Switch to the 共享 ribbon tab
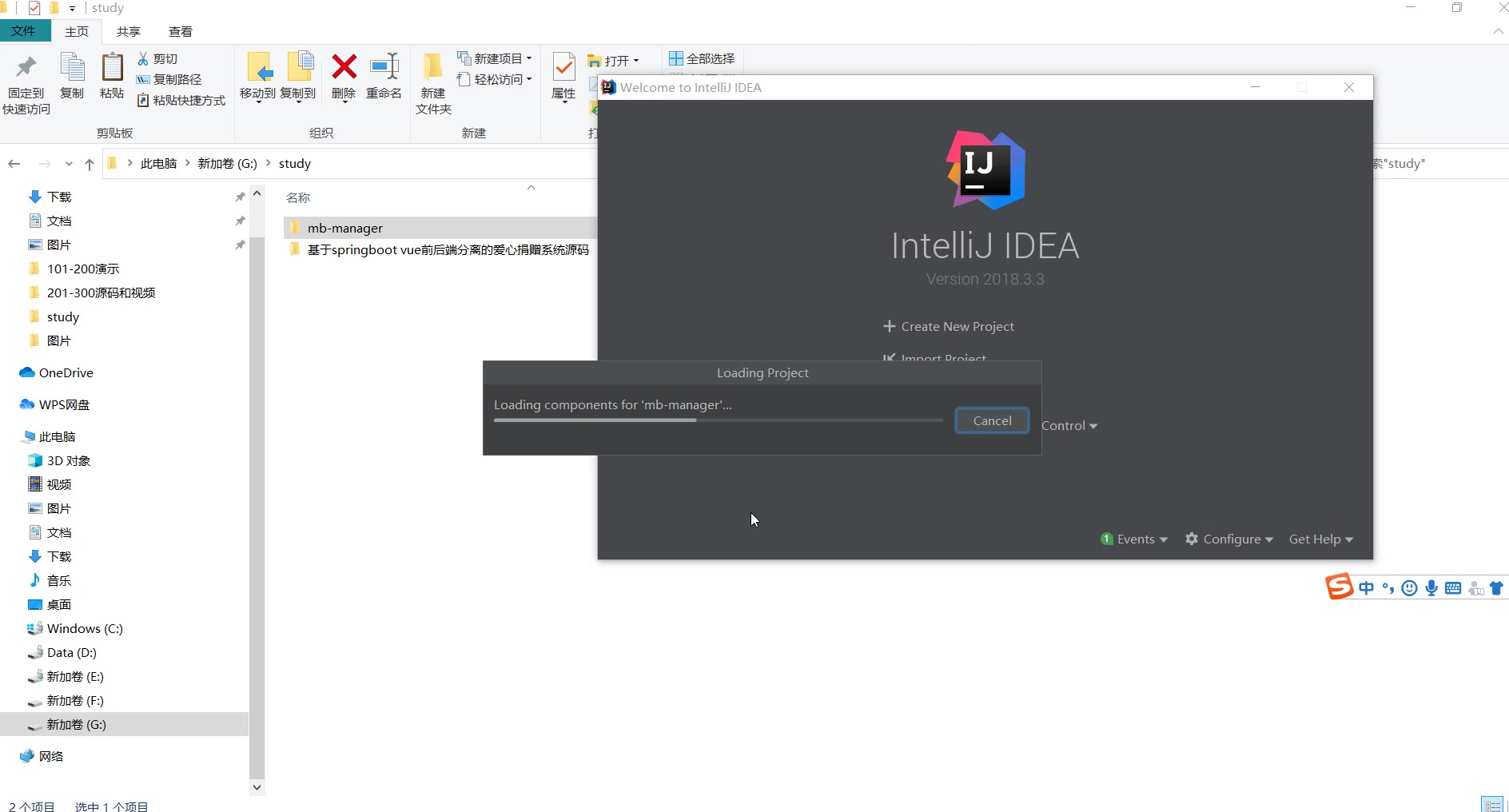1509x812 pixels. click(129, 31)
